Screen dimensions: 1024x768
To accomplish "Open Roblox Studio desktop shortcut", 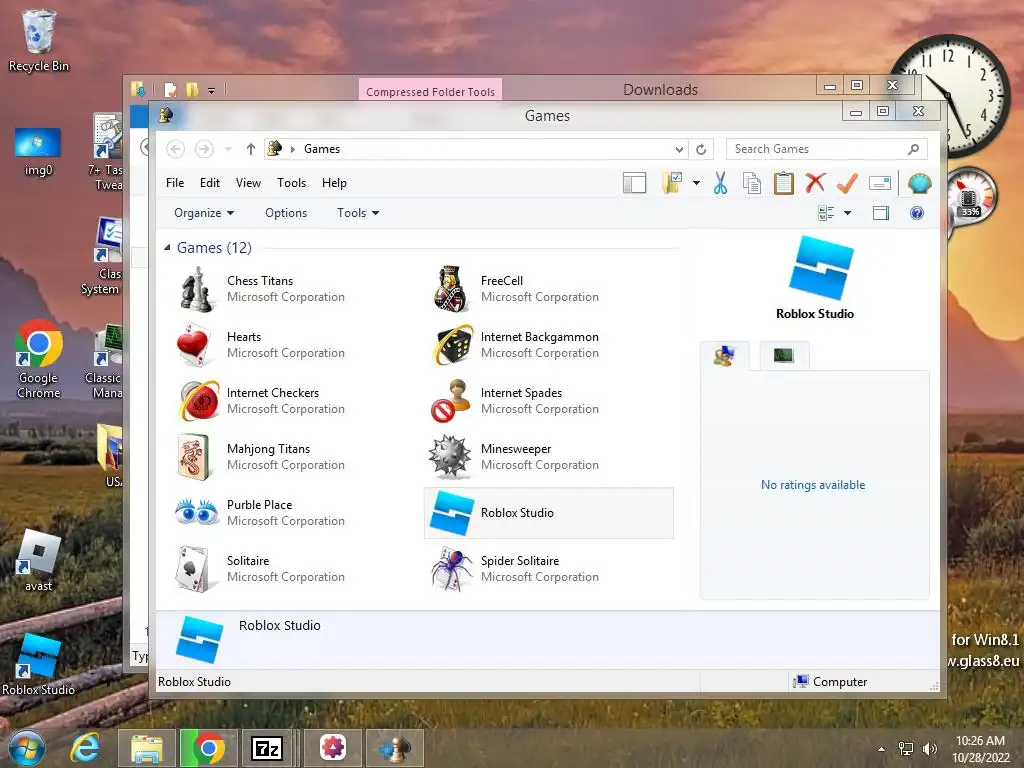I will 39,664.
